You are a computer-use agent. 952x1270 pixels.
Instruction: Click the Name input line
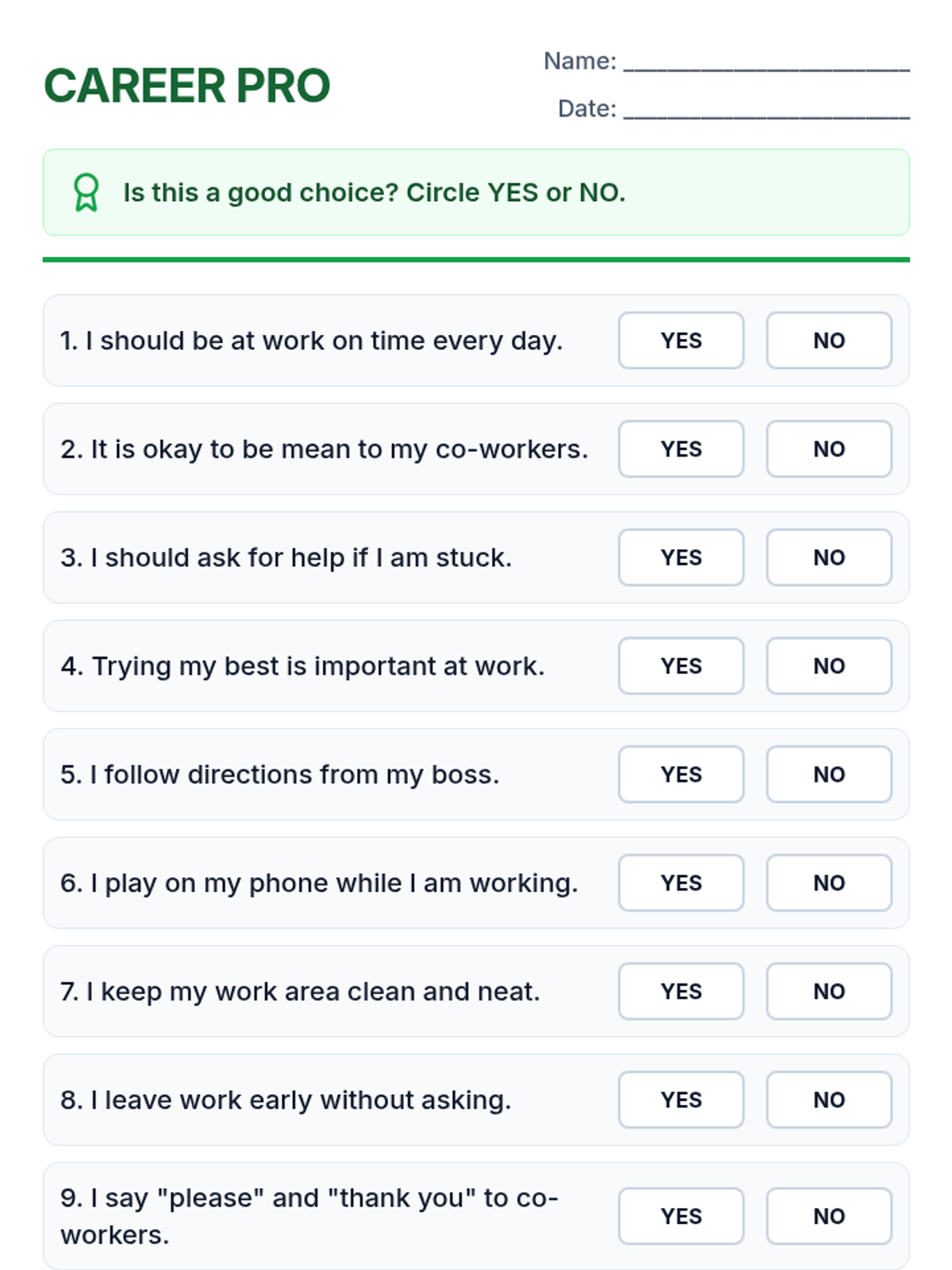766,62
